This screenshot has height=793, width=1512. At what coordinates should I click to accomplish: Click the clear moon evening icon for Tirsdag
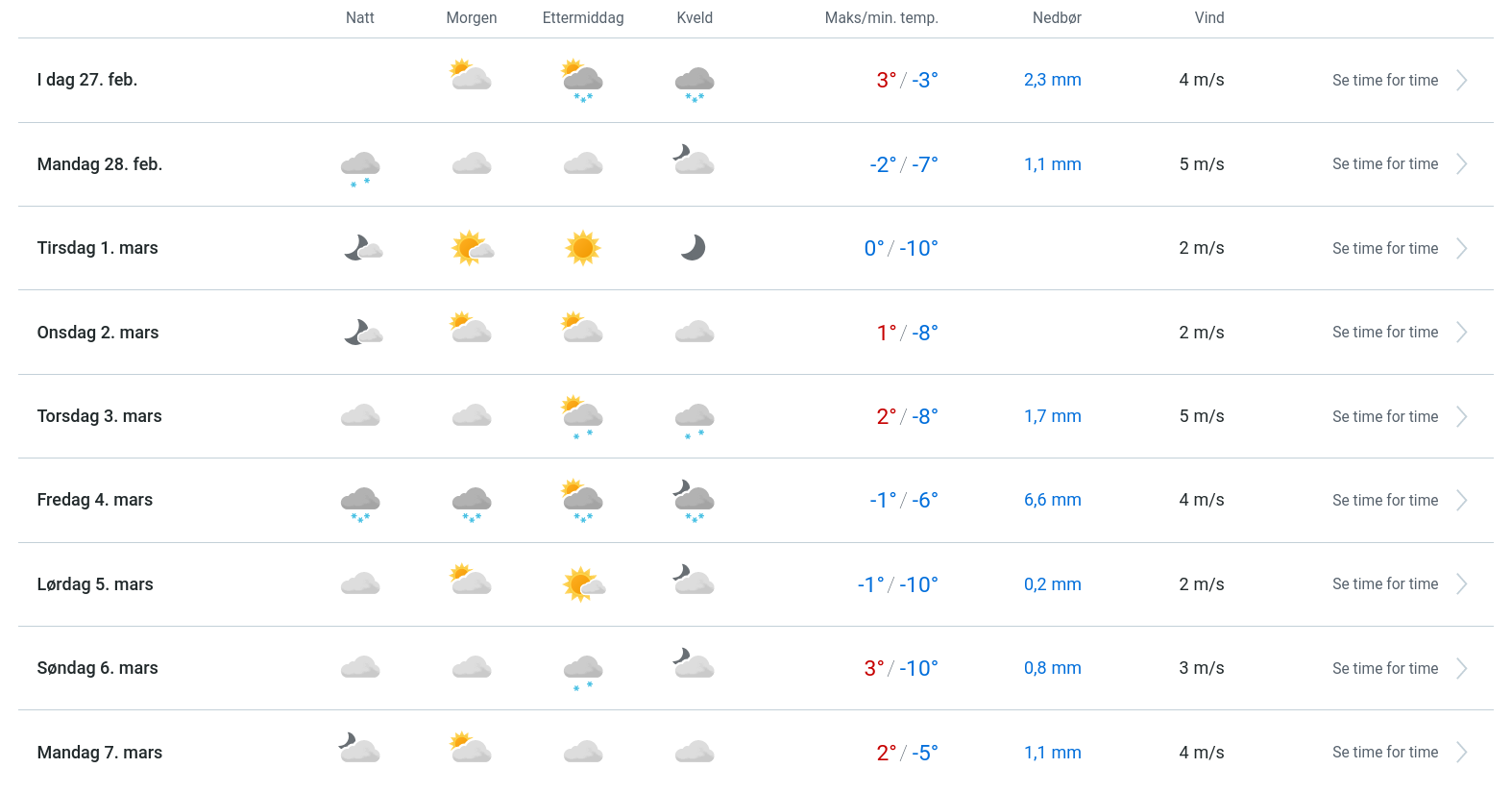(x=694, y=248)
